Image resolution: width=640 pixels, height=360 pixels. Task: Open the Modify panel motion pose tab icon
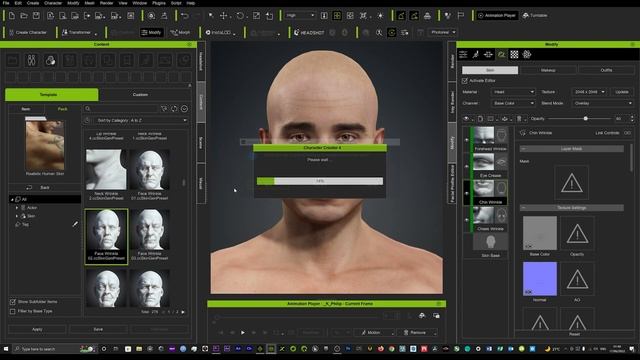(x=476, y=54)
